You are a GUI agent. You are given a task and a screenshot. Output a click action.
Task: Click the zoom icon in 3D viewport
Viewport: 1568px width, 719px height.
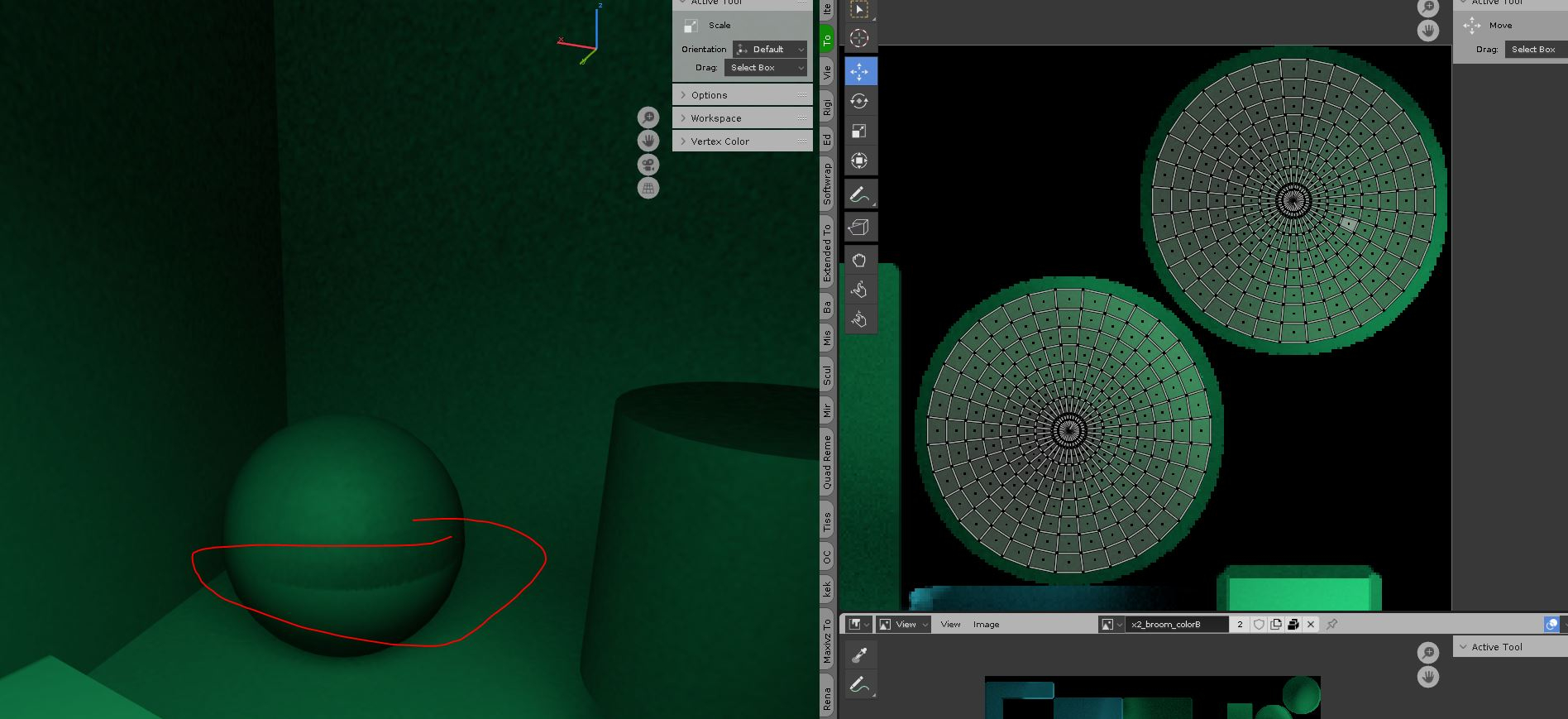[648, 117]
